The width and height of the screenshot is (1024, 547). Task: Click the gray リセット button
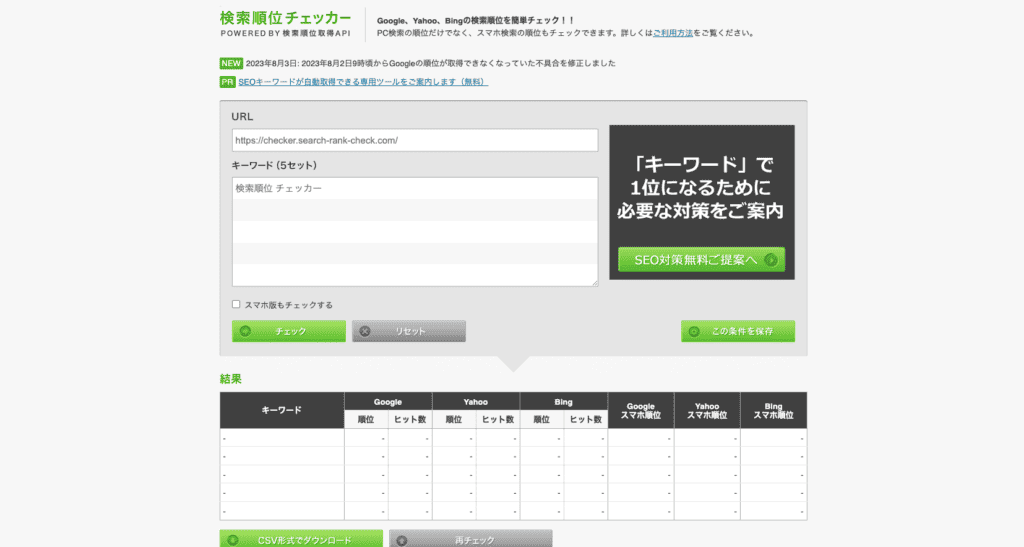(409, 331)
